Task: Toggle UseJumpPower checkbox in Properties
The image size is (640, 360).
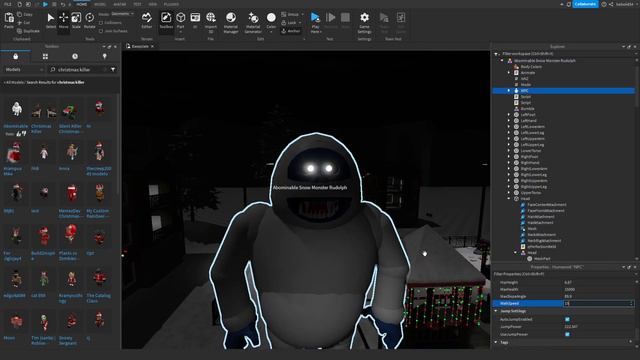Action: (567, 334)
